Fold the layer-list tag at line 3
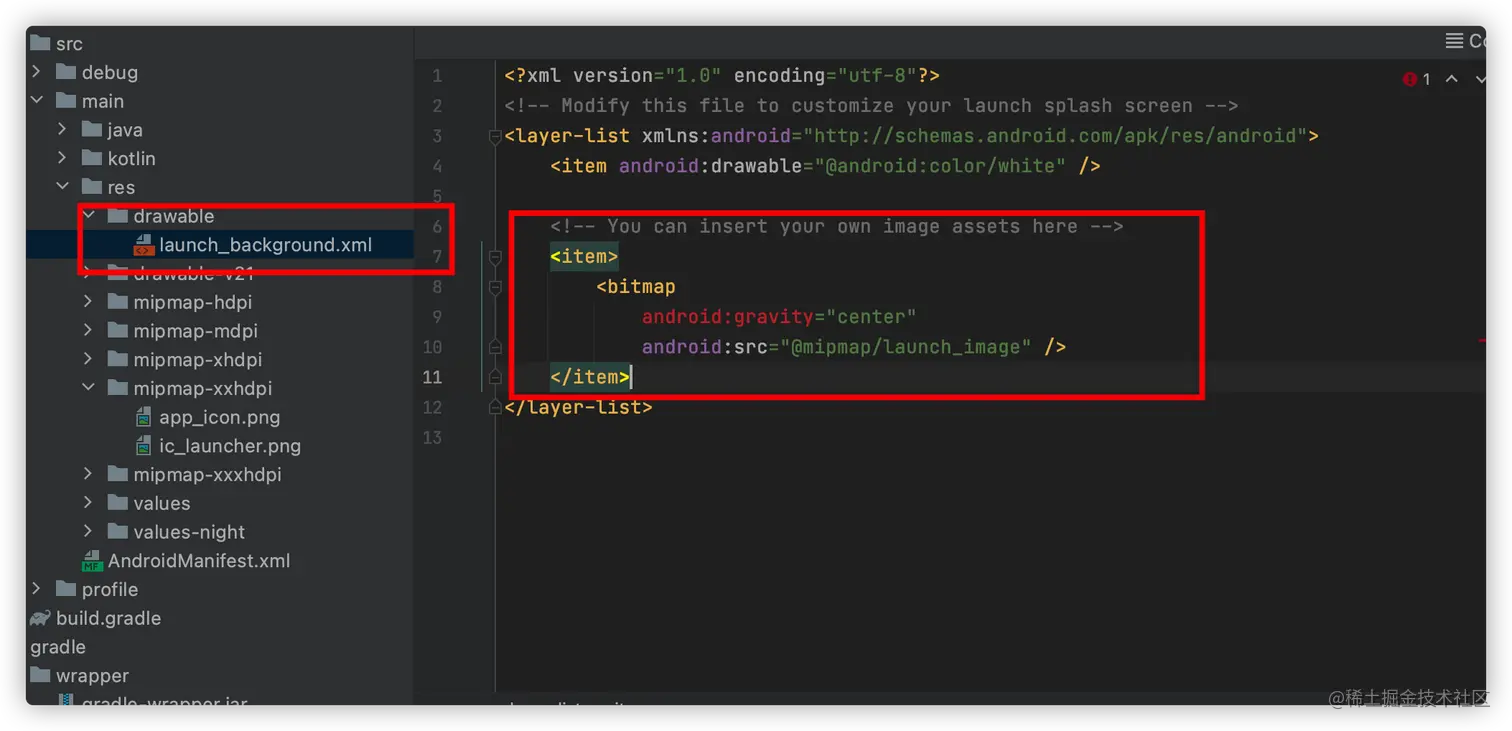This screenshot has height=731, width=1512. [x=495, y=137]
